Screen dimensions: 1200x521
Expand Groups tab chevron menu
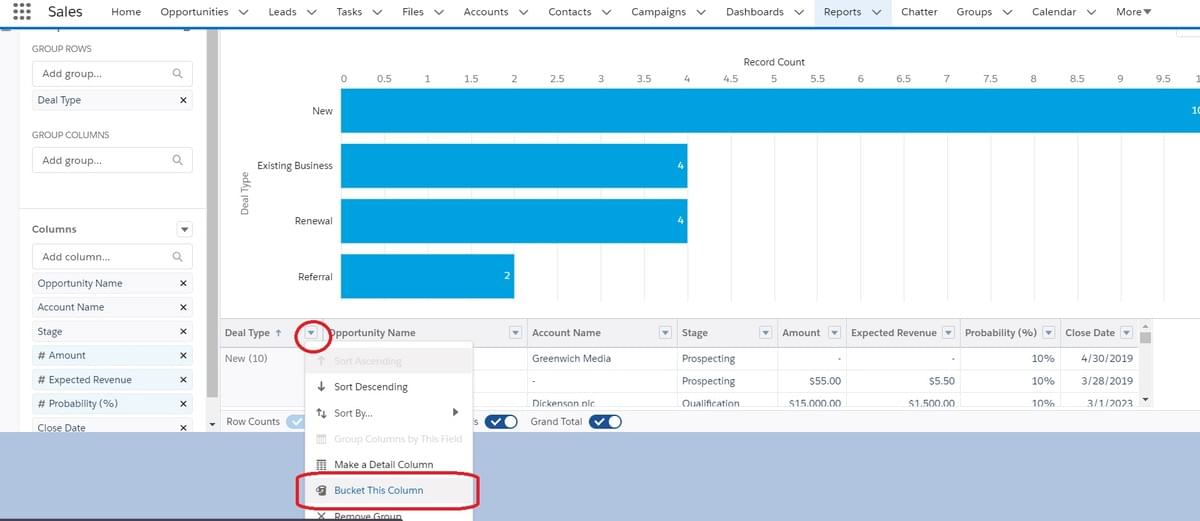pyautogui.click(x=1007, y=12)
